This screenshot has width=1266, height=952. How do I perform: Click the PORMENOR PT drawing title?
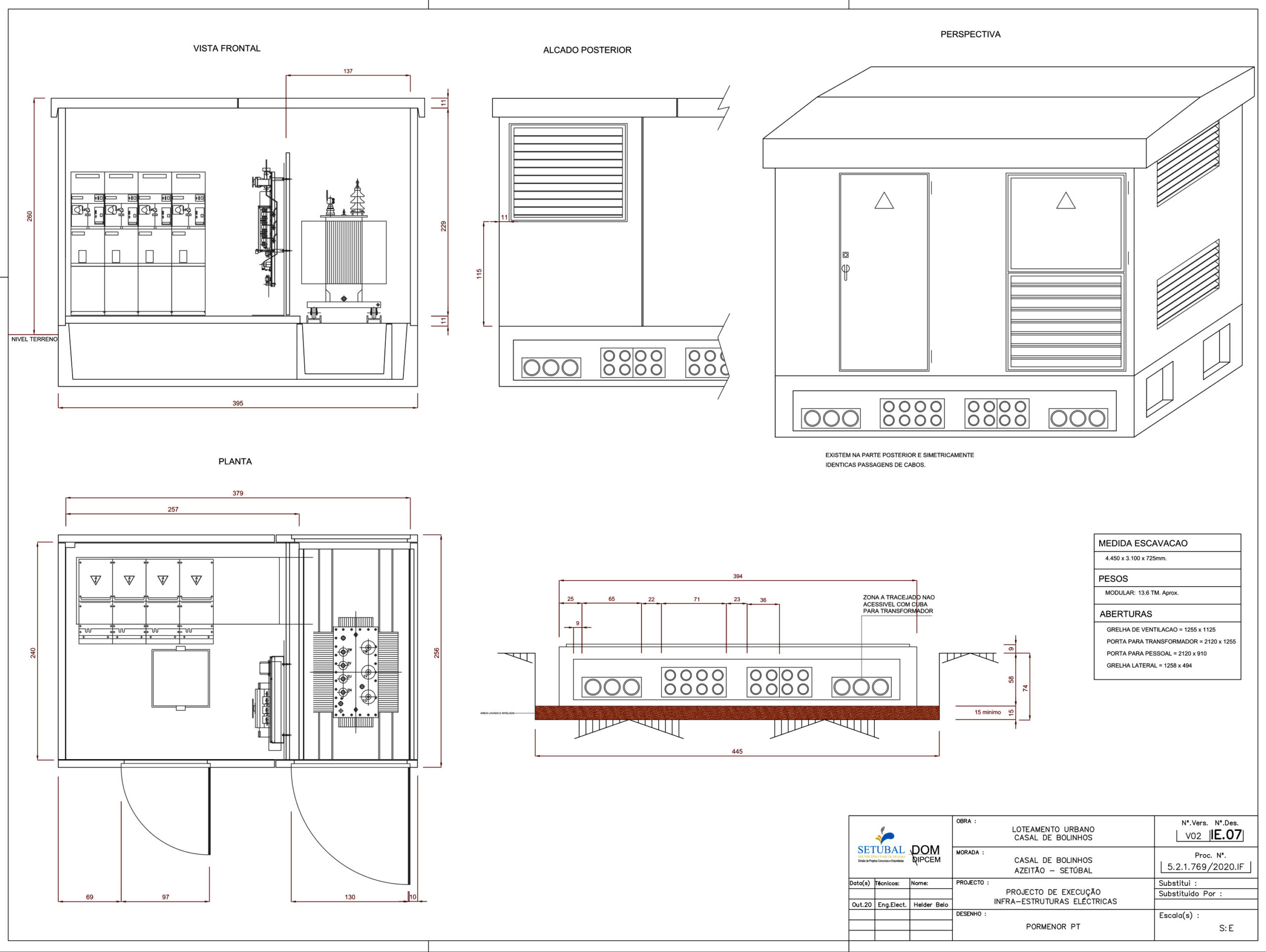(1052, 927)
